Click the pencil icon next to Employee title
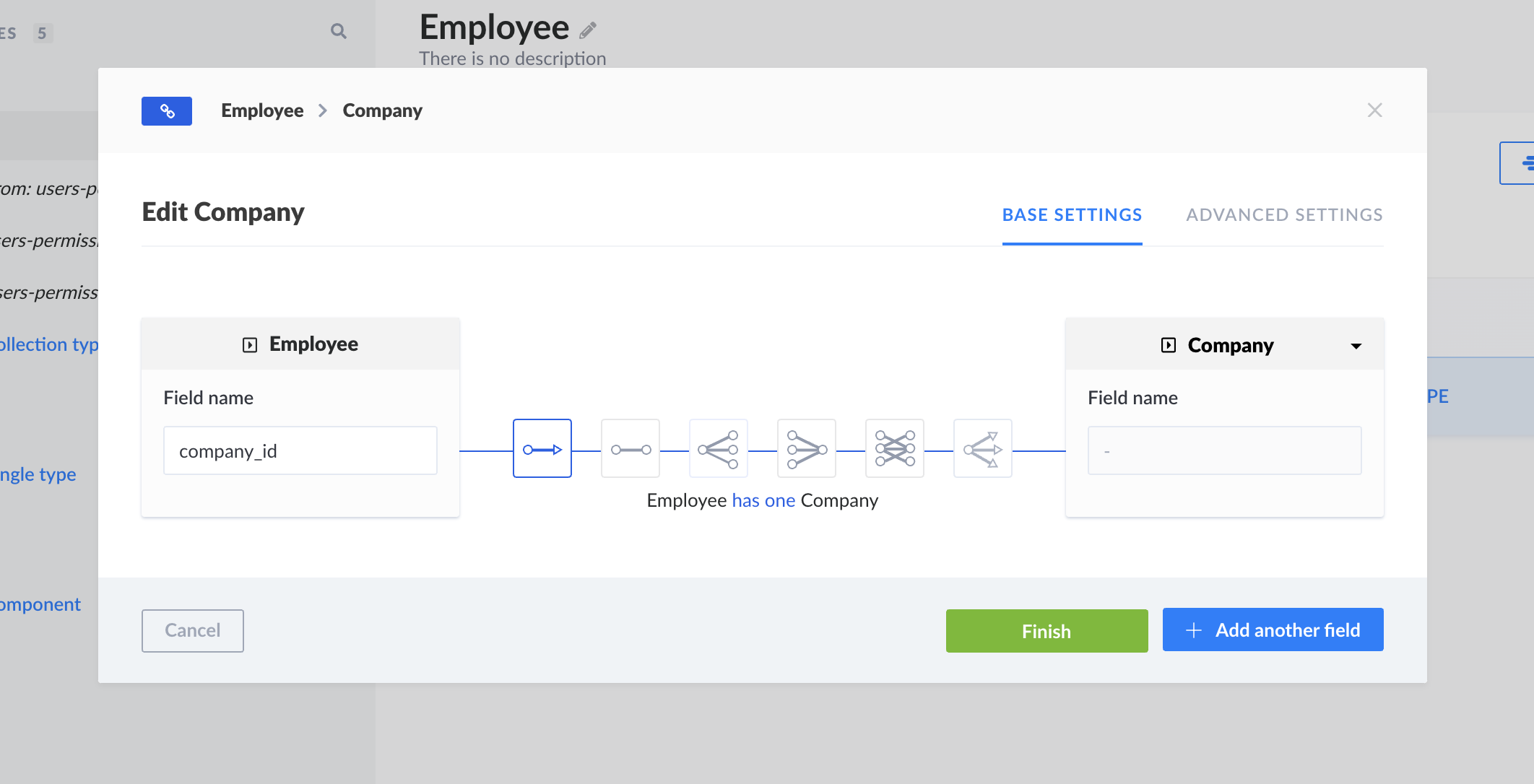This screenshot has width=1534, height=784. click(x=588, y=30)
